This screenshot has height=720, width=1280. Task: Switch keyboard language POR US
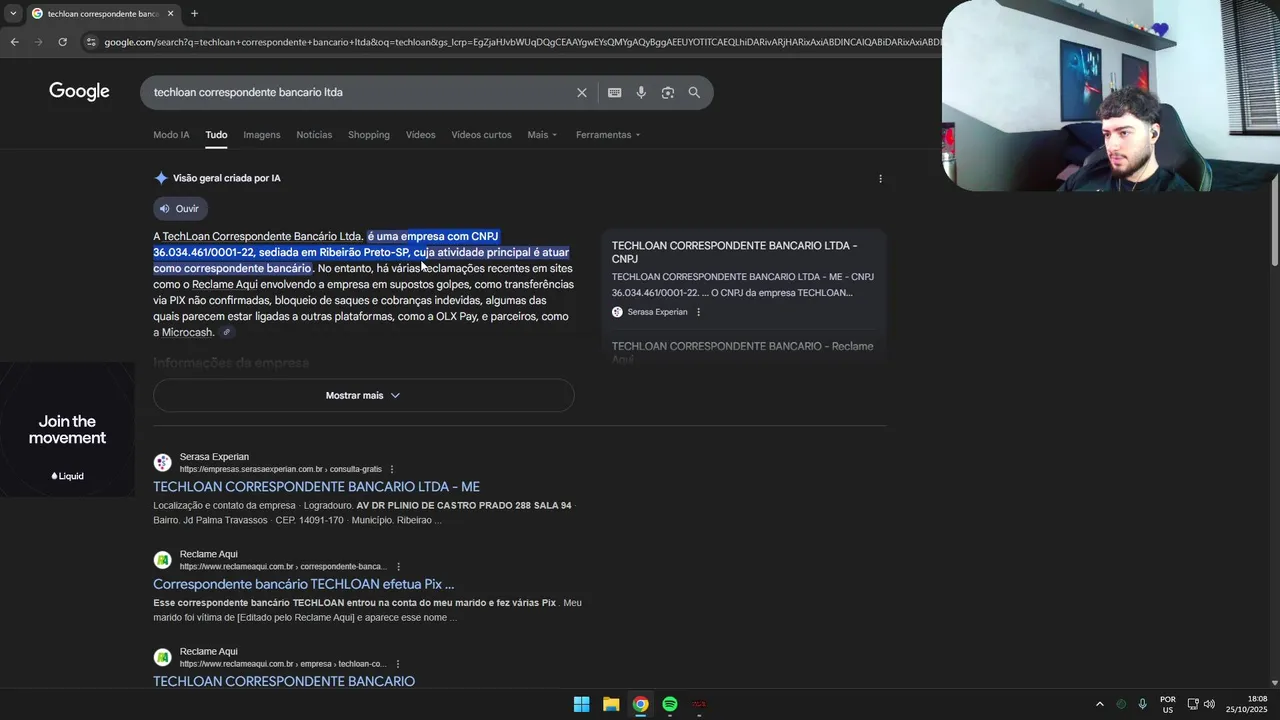click(1168, 704)
